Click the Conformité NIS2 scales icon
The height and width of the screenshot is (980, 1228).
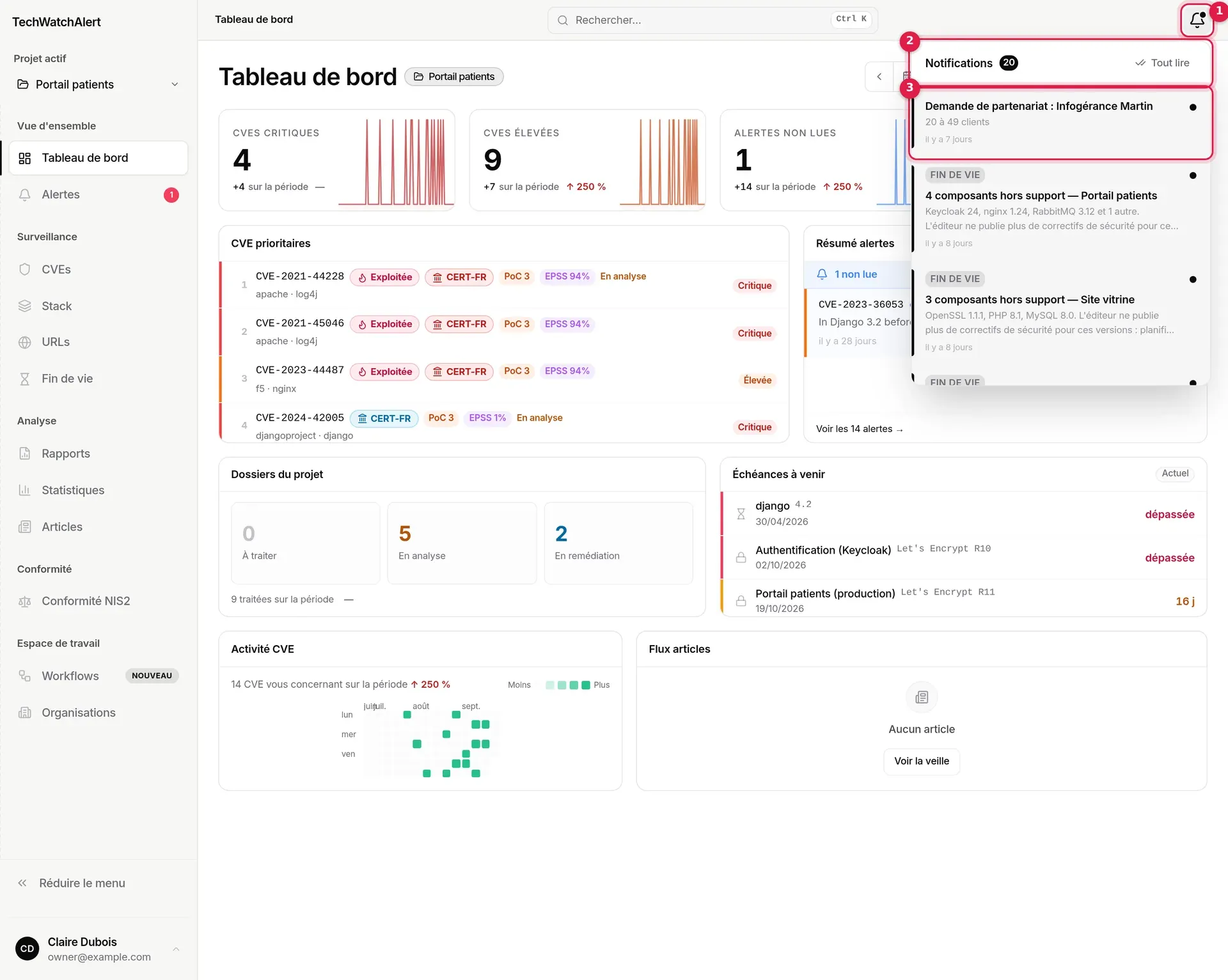(x=25, y=601)
